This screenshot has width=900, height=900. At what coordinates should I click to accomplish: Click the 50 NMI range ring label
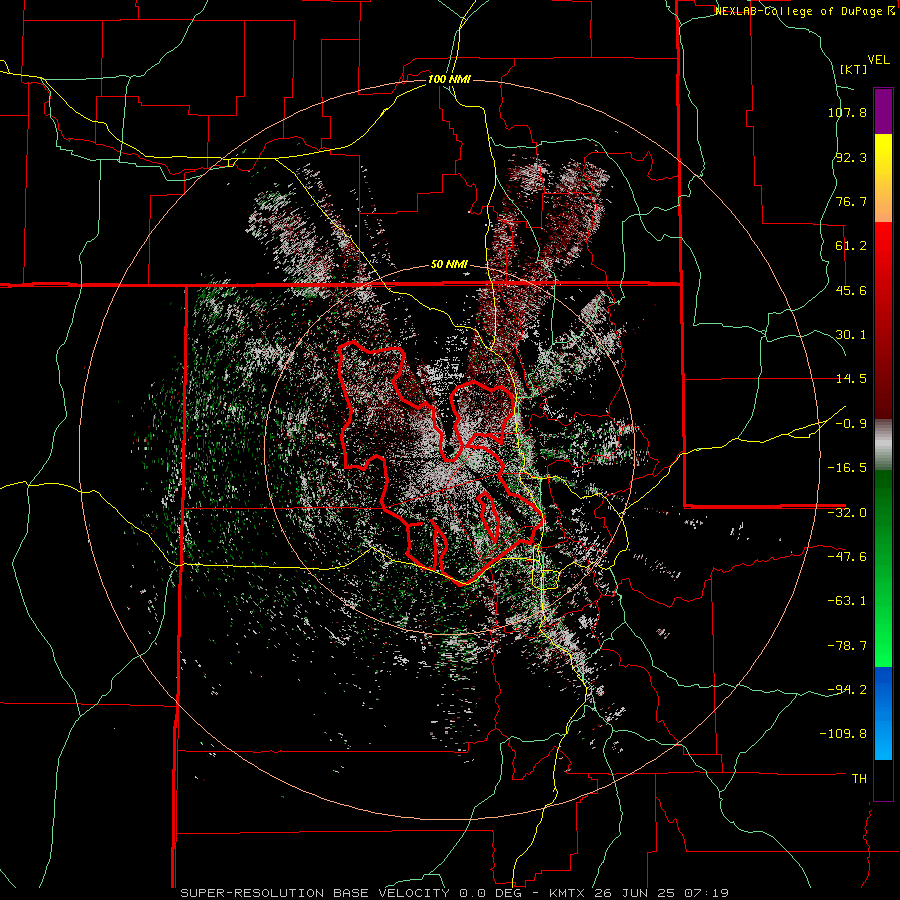449,265
